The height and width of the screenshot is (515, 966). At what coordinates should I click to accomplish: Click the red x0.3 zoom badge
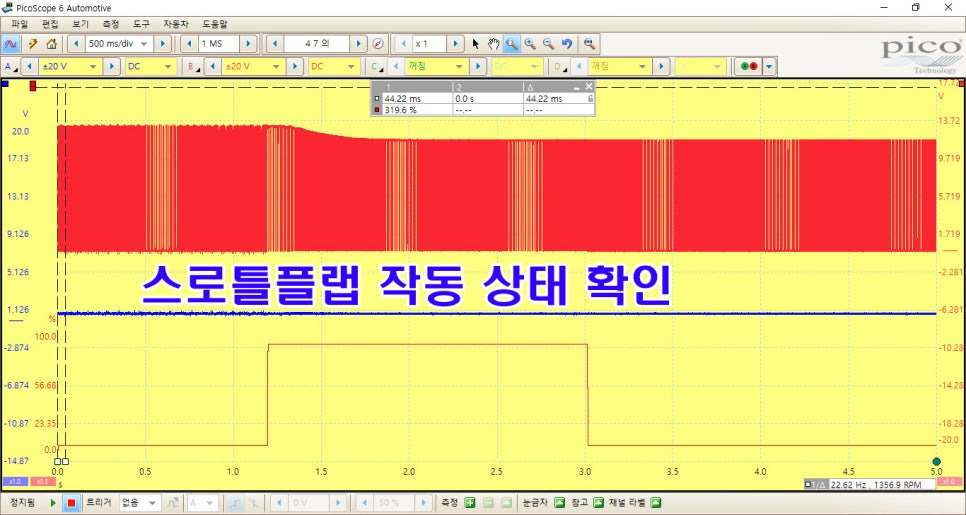(42, 481)
